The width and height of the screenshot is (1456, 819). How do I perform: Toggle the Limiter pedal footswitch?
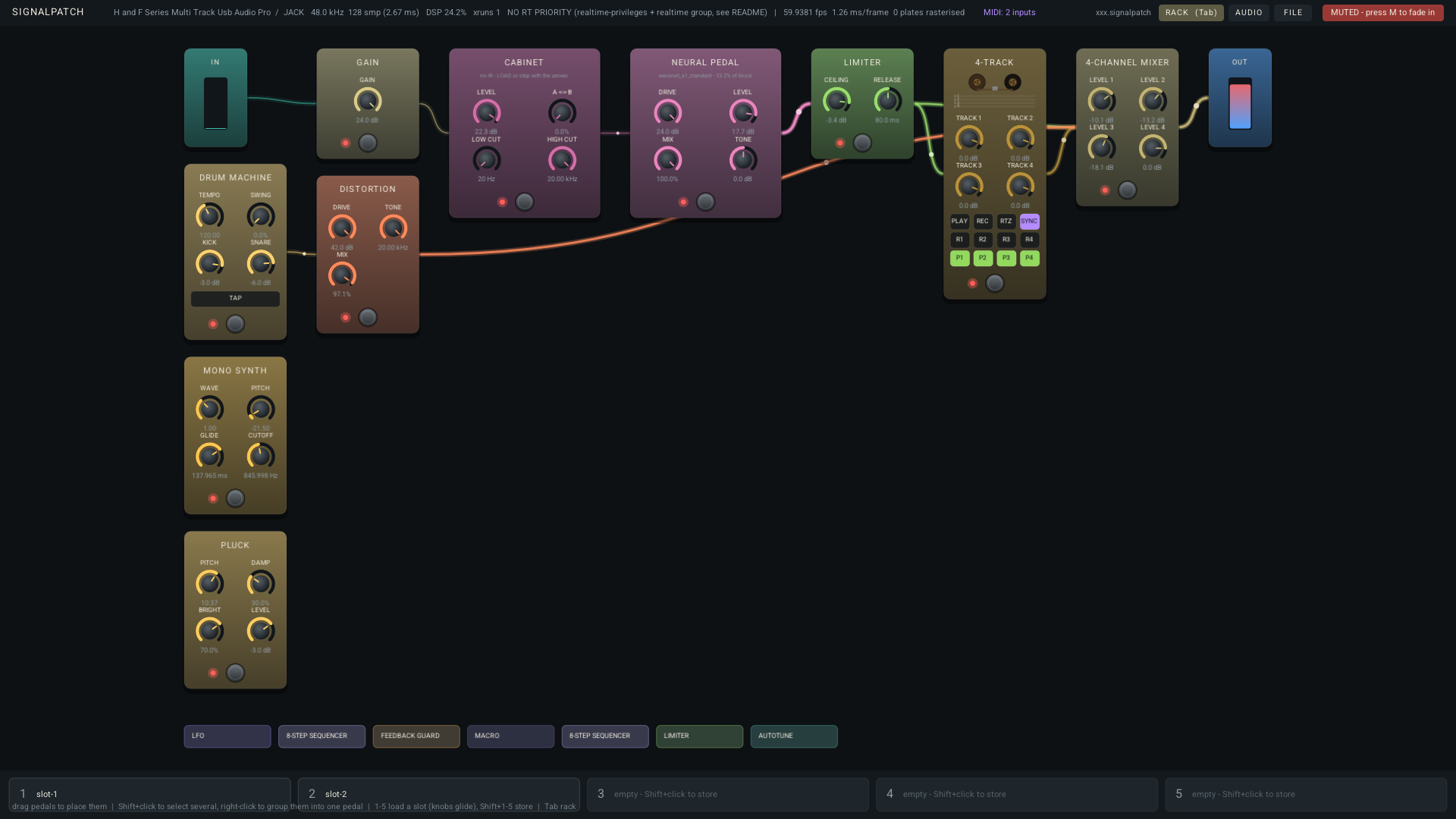[x=862, y=143]
